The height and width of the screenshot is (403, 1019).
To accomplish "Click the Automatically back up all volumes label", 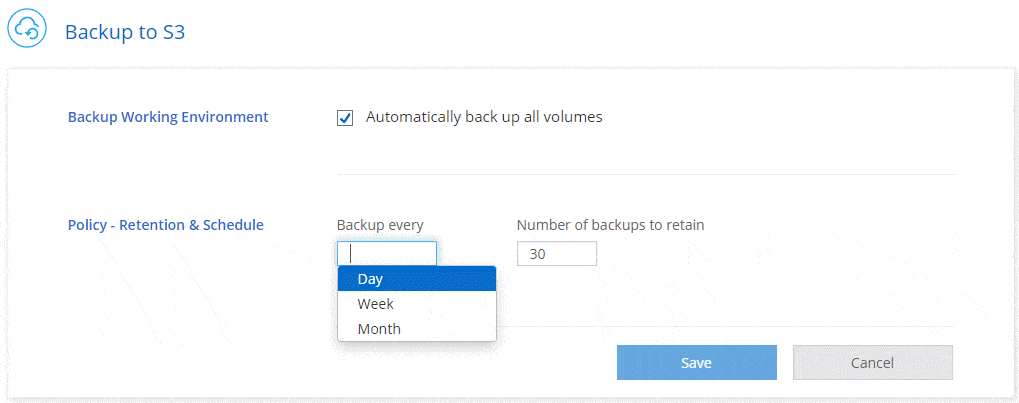I will coord(484,117).
